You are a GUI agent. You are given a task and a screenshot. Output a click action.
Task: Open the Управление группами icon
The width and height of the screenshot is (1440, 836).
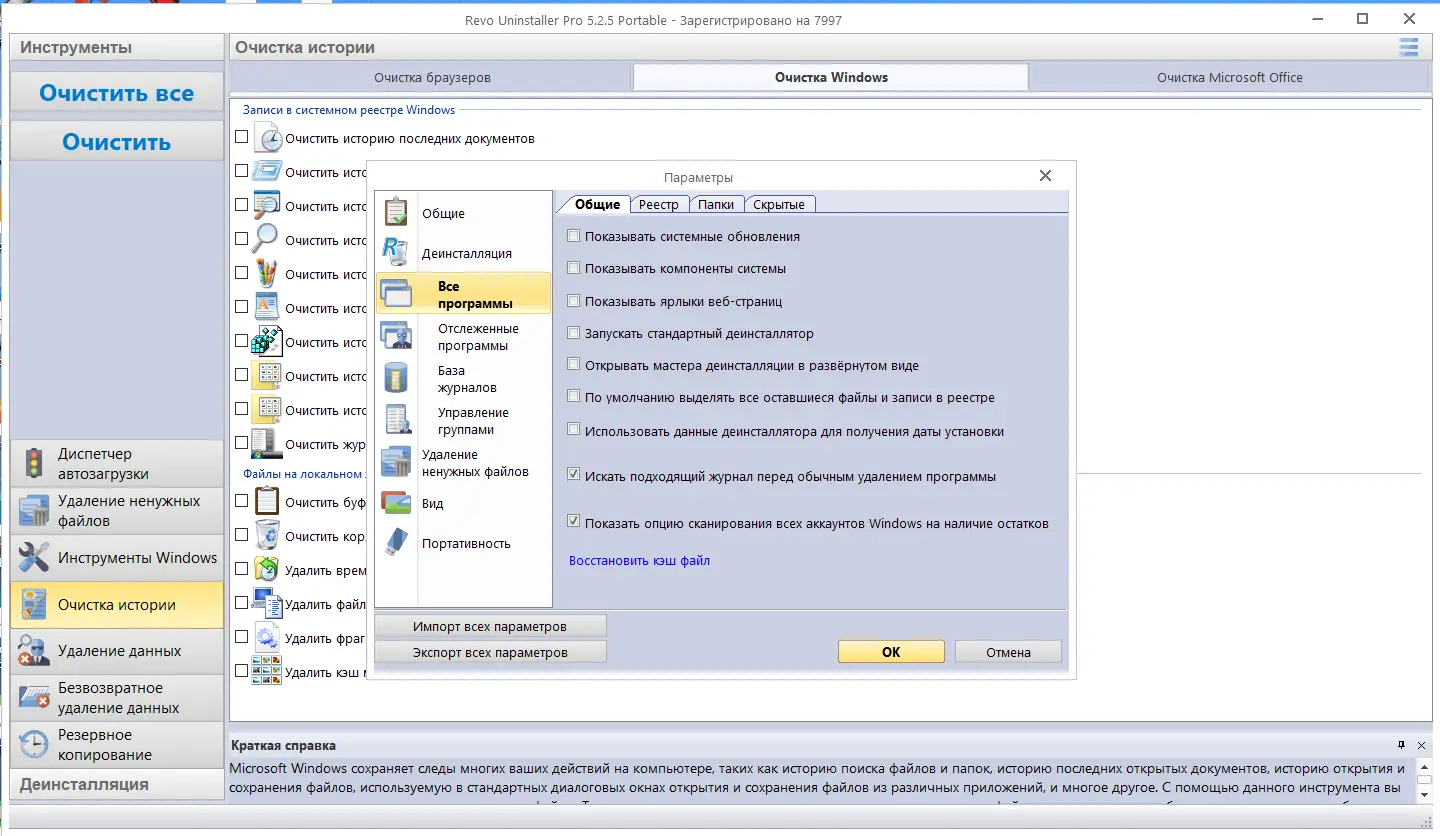(396, 420)
